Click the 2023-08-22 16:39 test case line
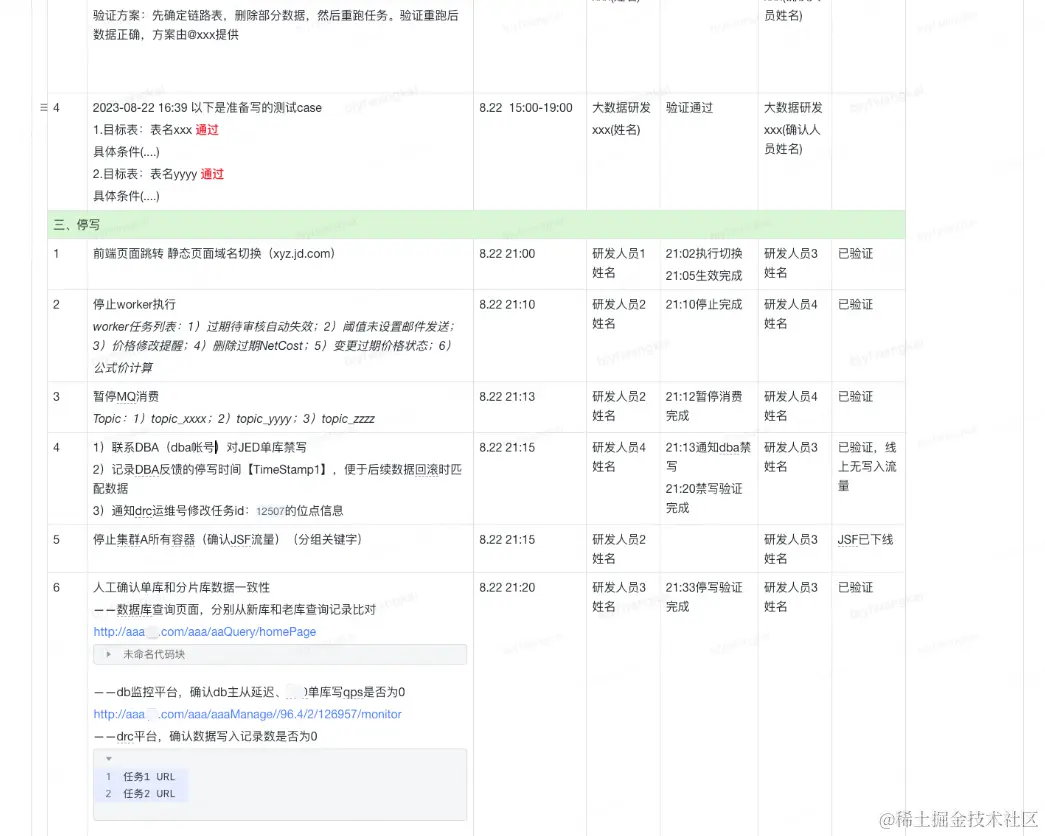 click(207, 107)
